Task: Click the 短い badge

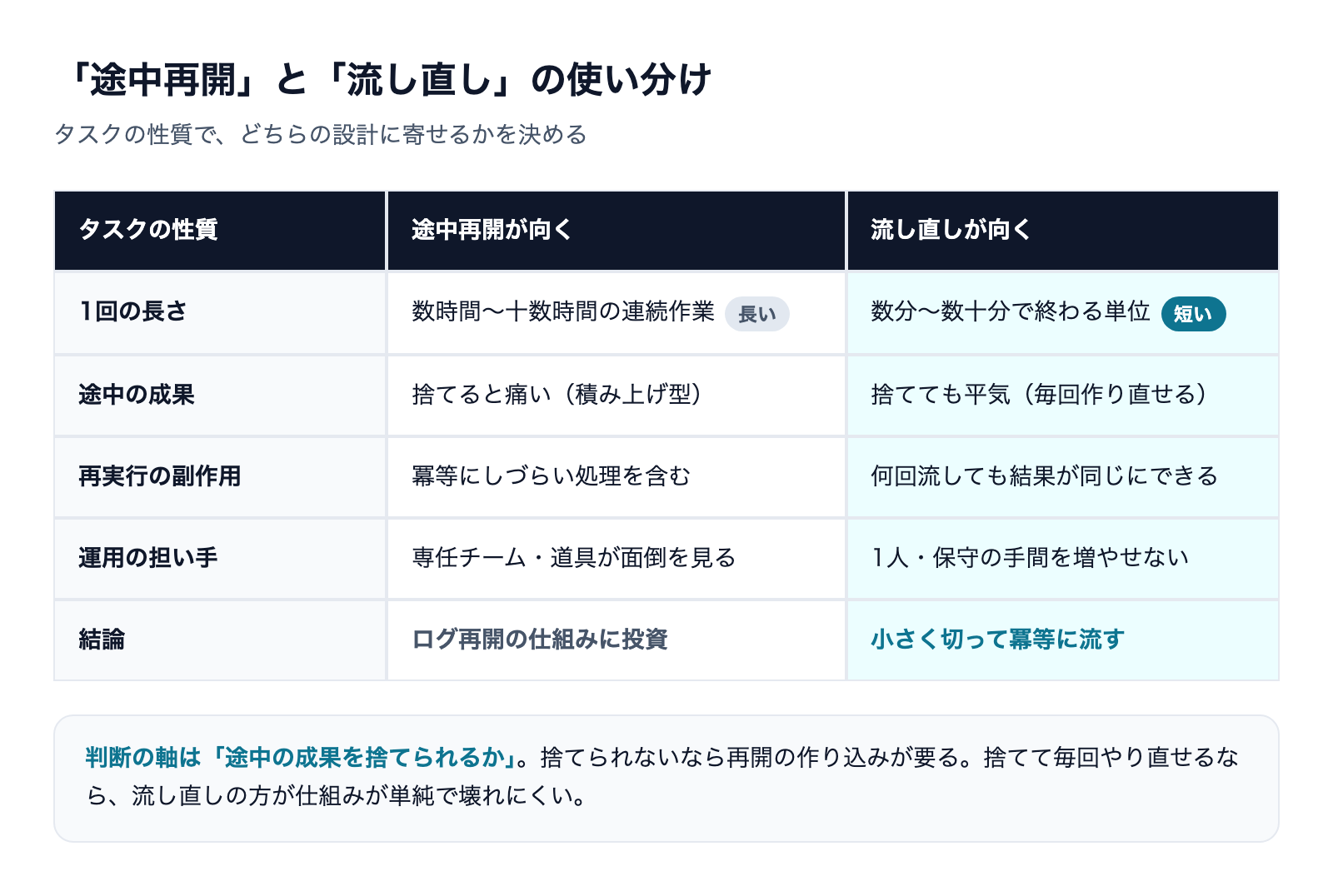Action: (1193, 314)
